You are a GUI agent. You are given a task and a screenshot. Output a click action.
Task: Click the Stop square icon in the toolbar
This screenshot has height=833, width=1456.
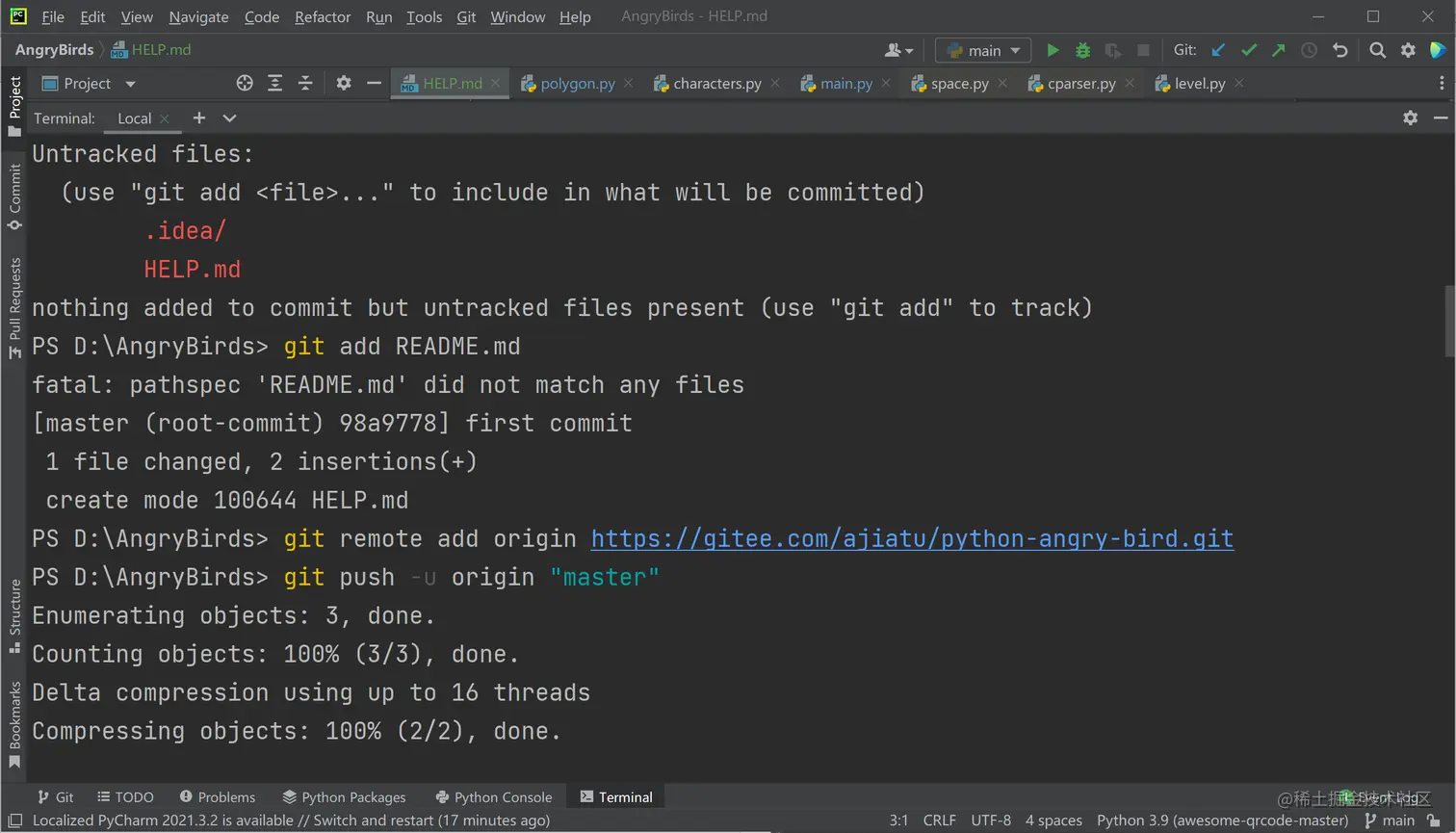1143,50
